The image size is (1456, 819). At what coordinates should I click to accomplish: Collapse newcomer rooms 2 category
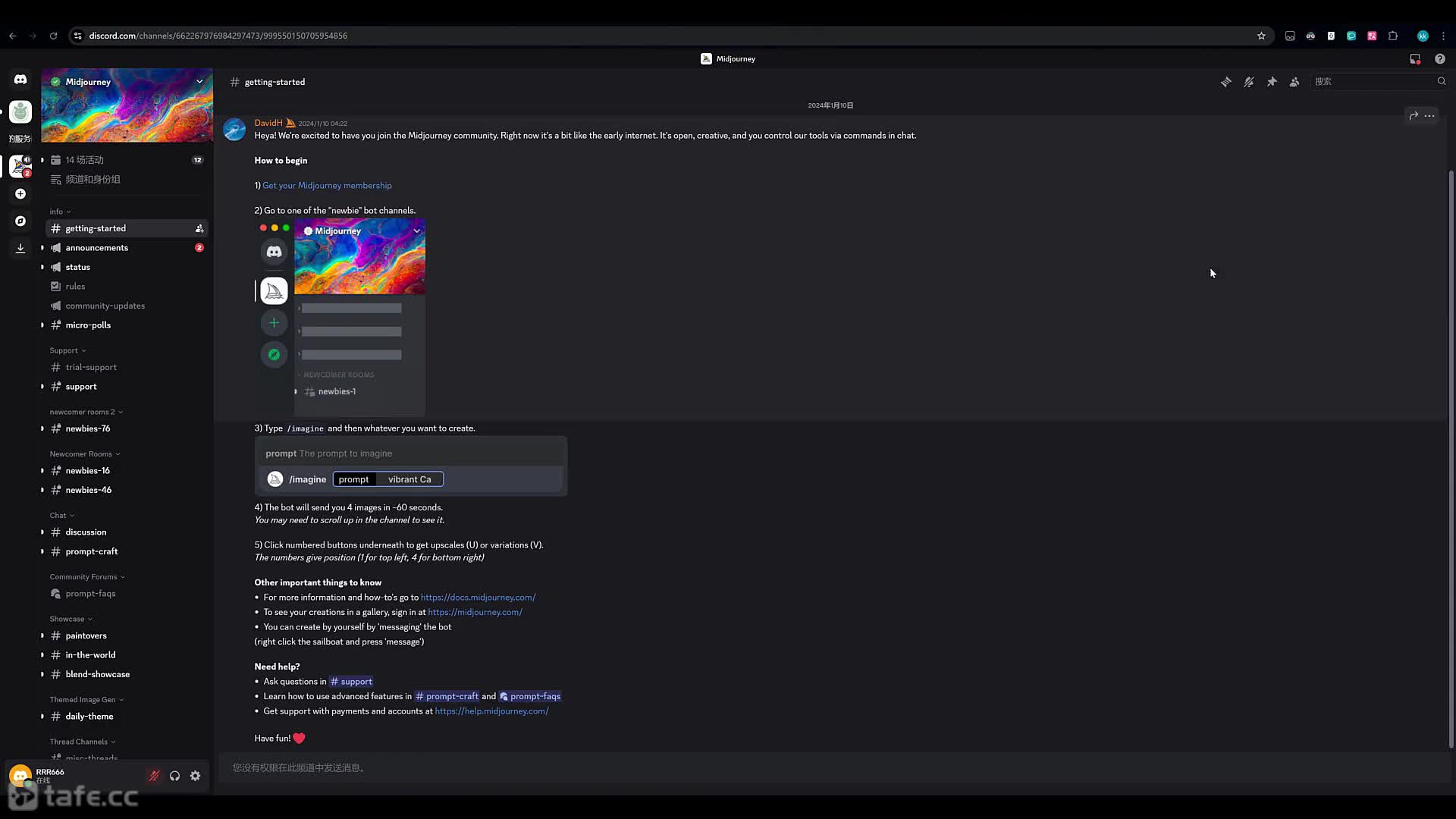point(86,412)
